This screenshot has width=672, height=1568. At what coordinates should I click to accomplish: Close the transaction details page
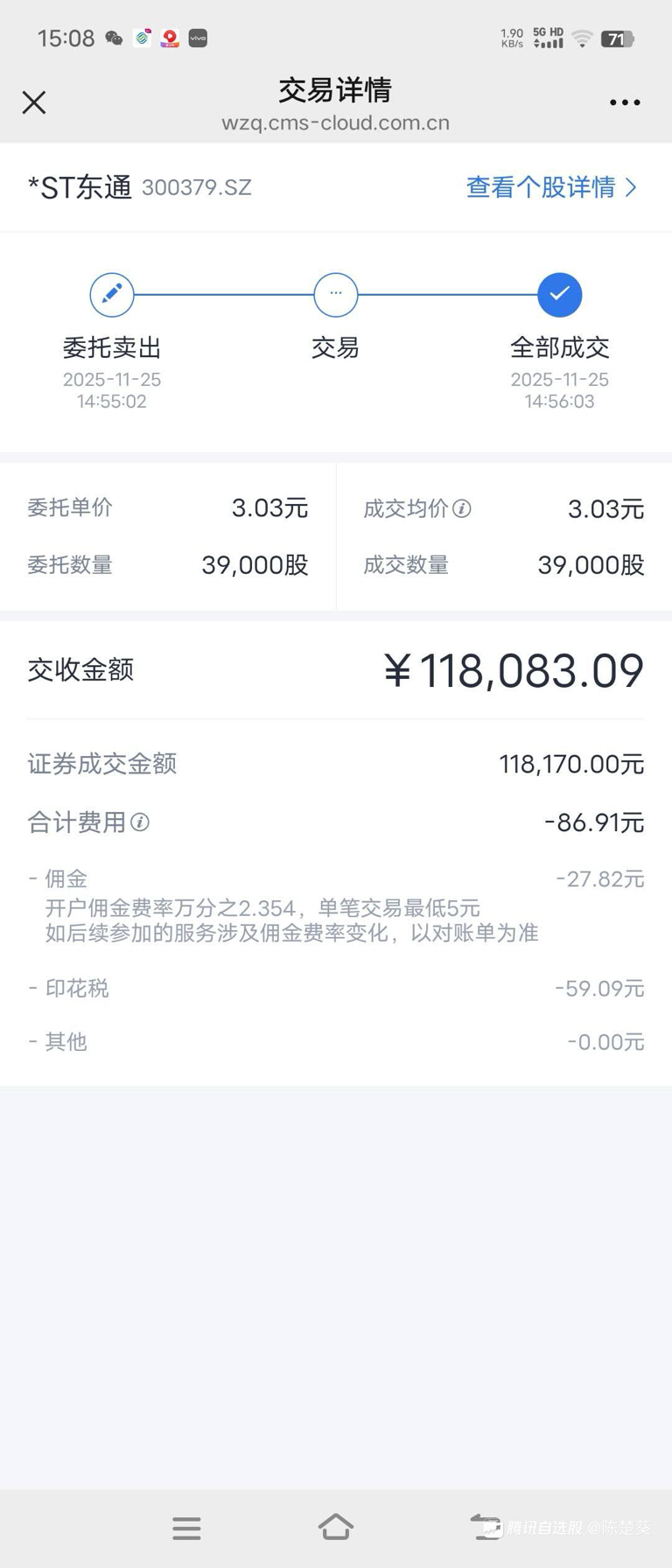(34, 102)
